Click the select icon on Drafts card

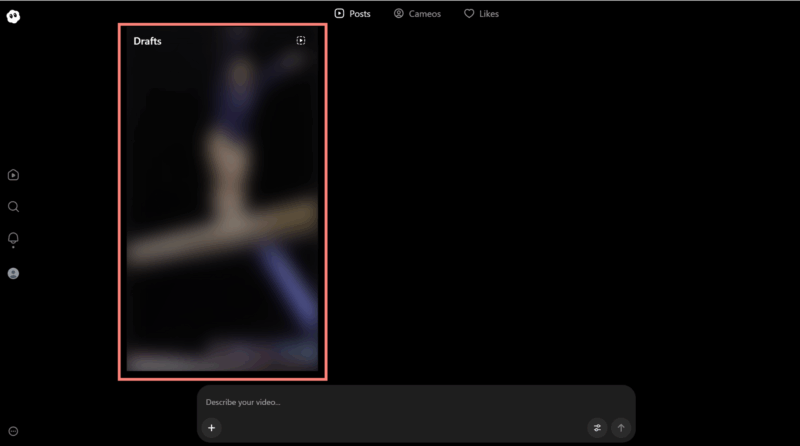(301, 41)
